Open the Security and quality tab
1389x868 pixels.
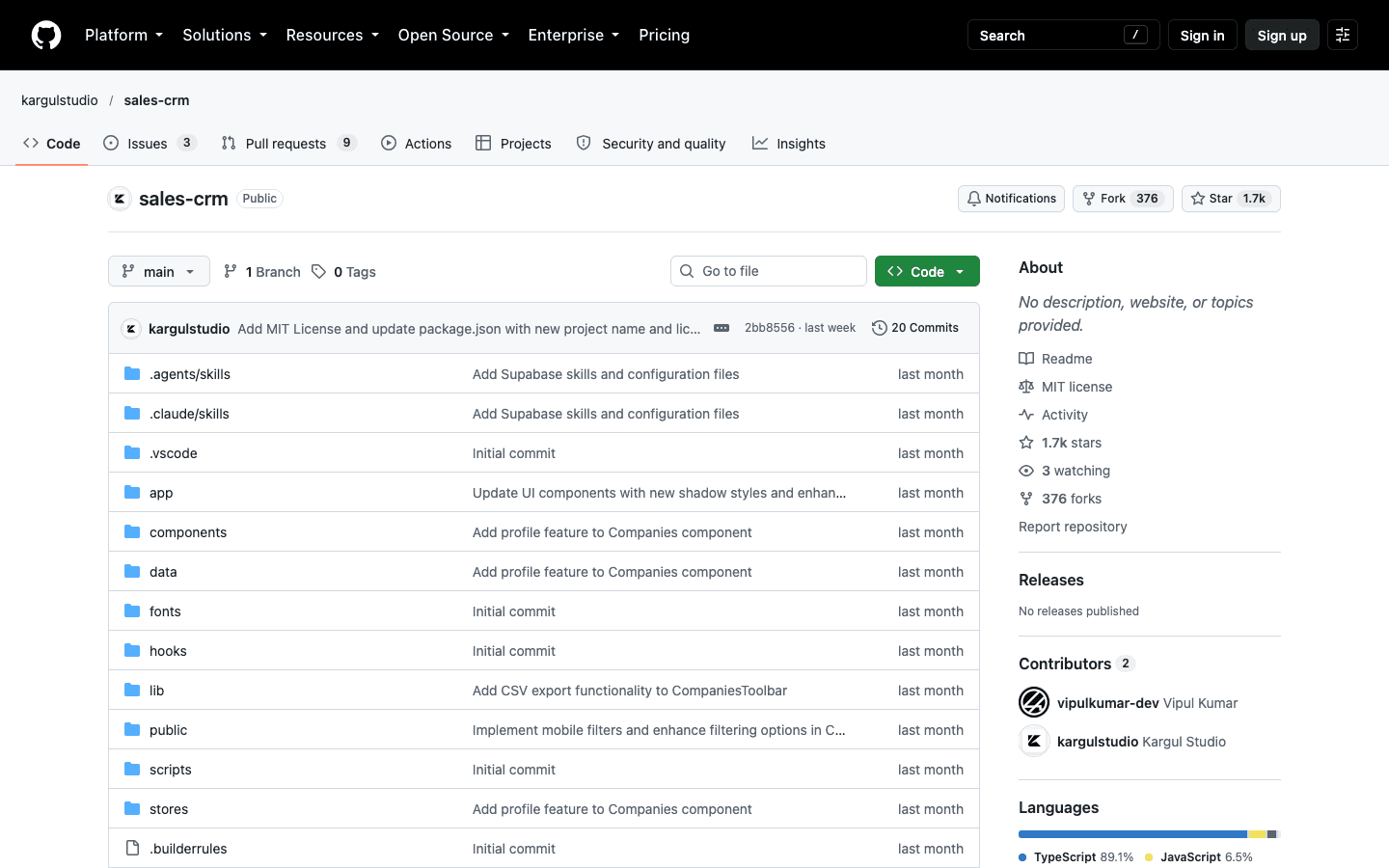(651, 144)
